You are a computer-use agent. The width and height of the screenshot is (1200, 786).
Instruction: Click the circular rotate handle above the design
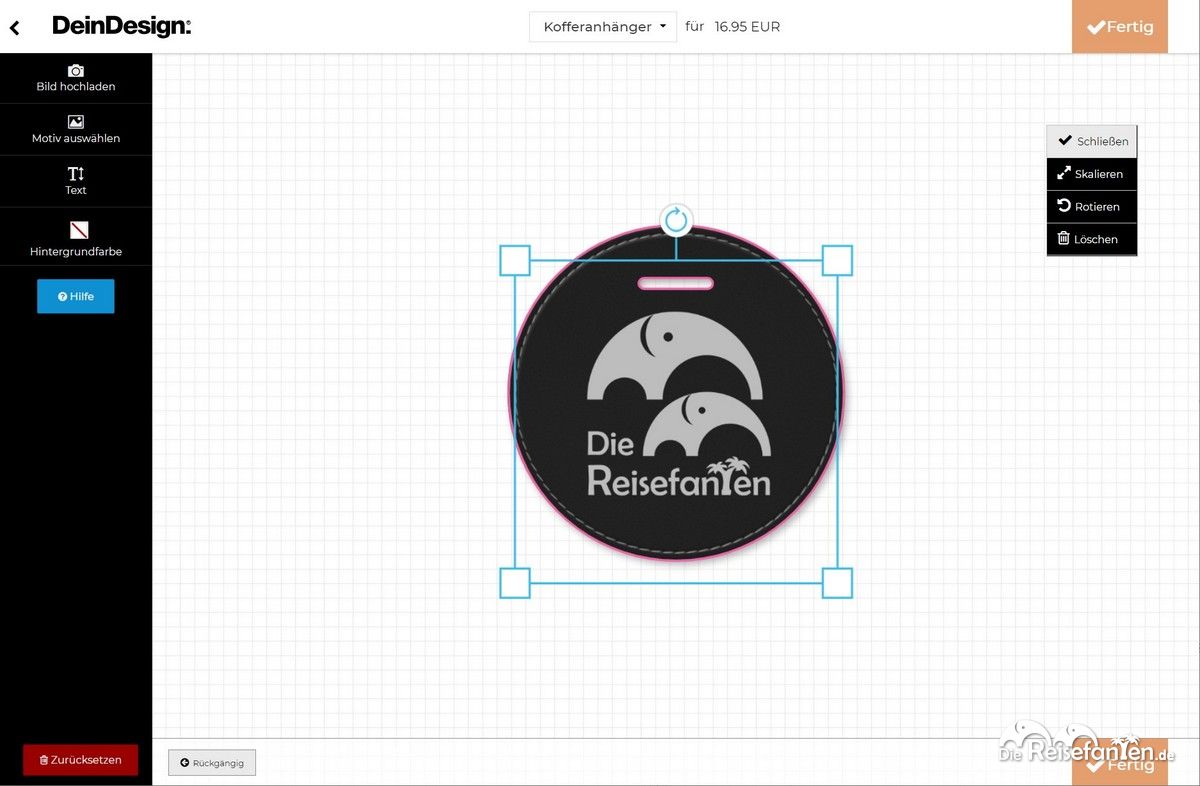point(676,220)
